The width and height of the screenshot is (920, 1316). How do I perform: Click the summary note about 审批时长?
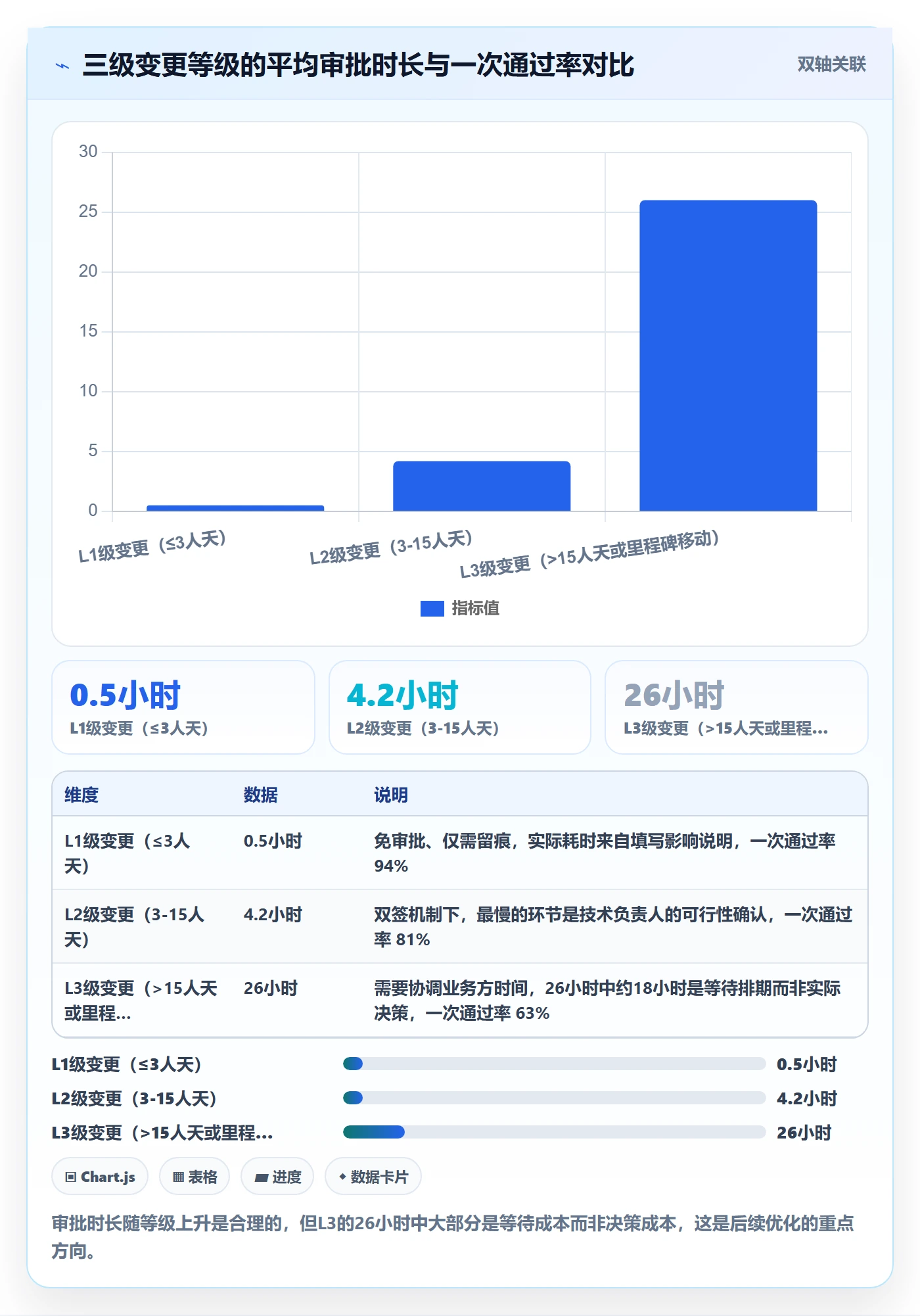click(453, 1236)
